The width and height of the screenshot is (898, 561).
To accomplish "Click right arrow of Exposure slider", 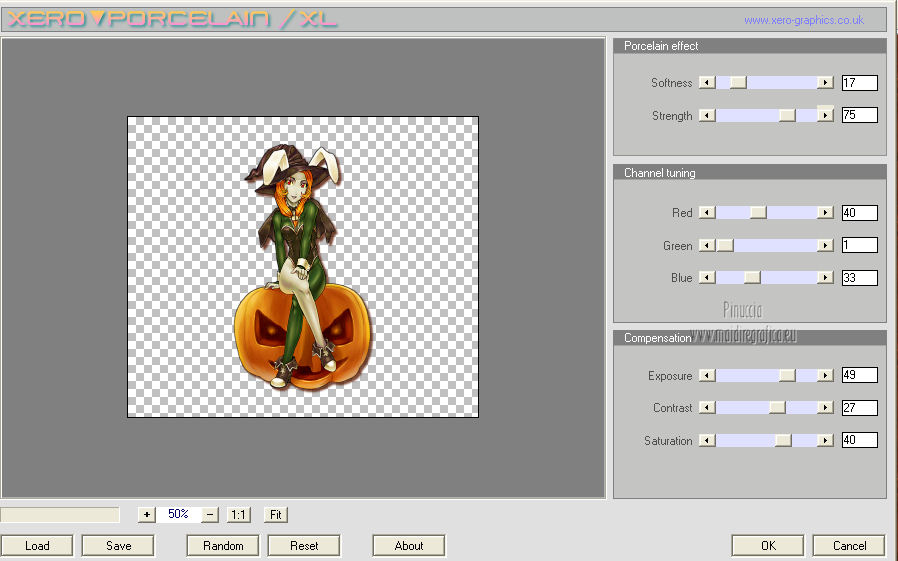I will tap(825, 376).
